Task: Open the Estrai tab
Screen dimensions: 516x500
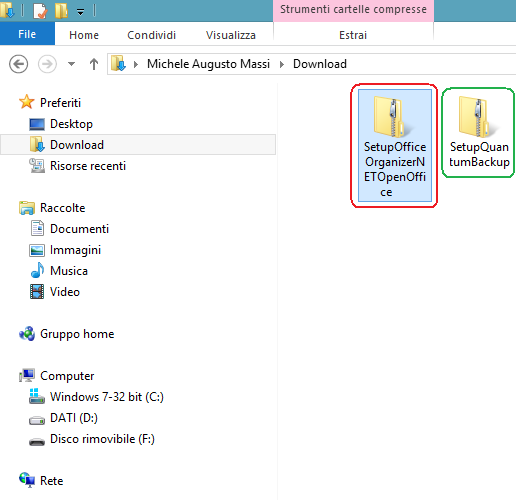Action: (x=353, y=35)
